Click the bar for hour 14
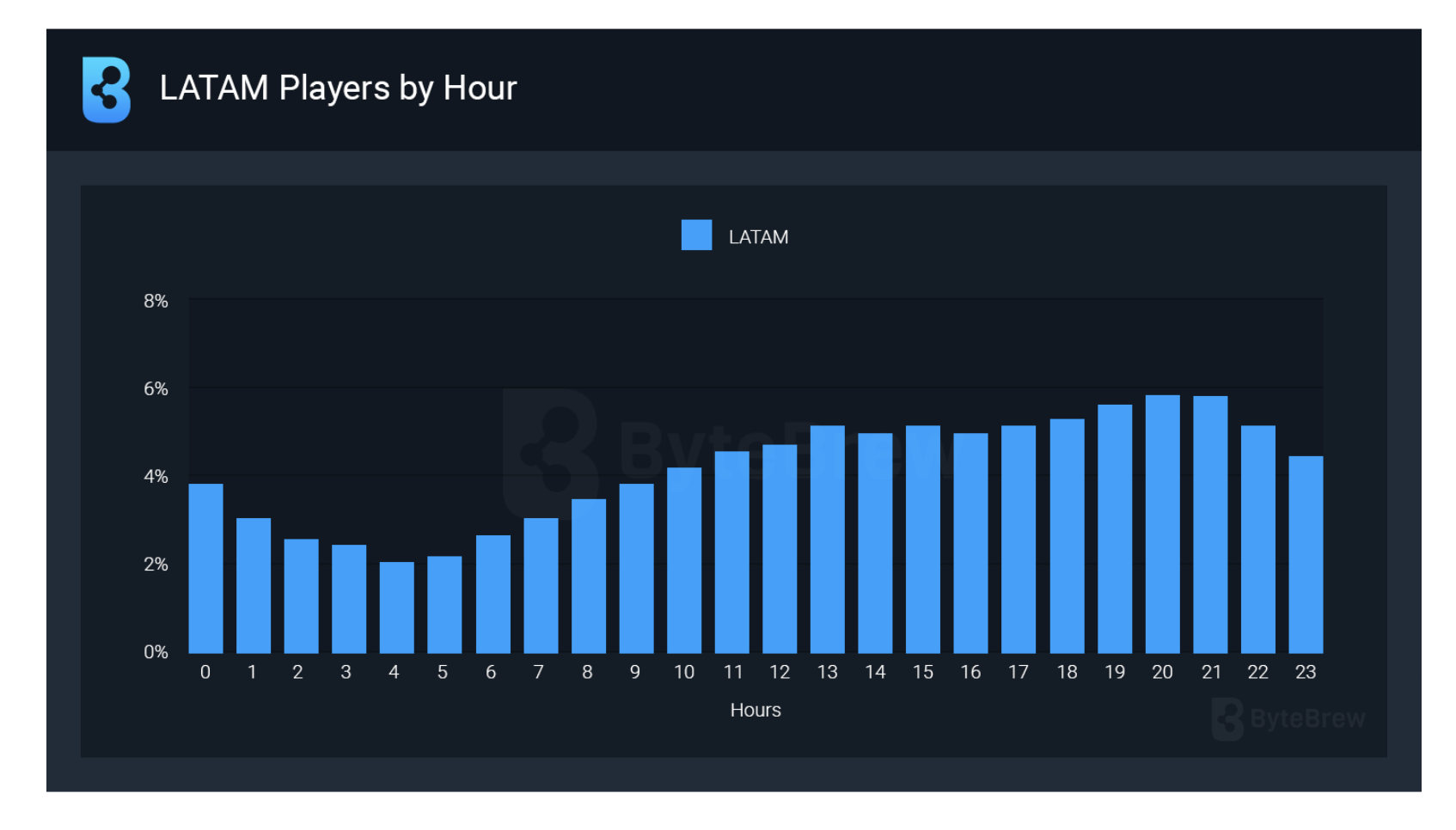 [x=875, y=543]
